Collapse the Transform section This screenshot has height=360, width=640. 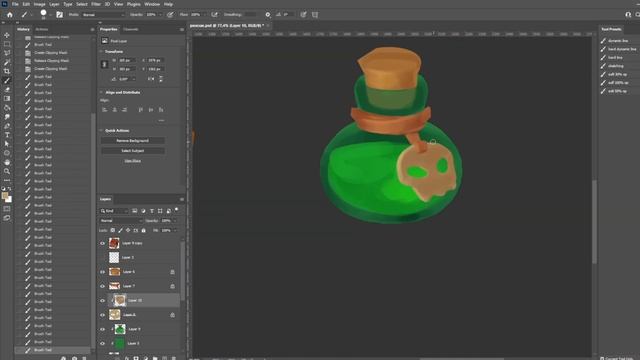point(101,52)
